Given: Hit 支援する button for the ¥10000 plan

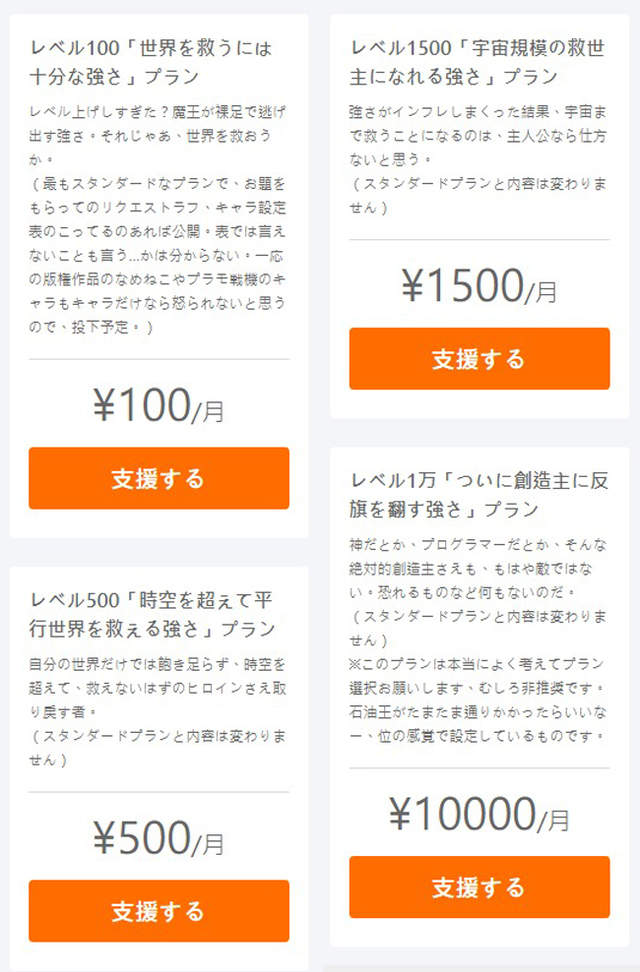Looking at the screenshot, I should (x=479, y=887).
